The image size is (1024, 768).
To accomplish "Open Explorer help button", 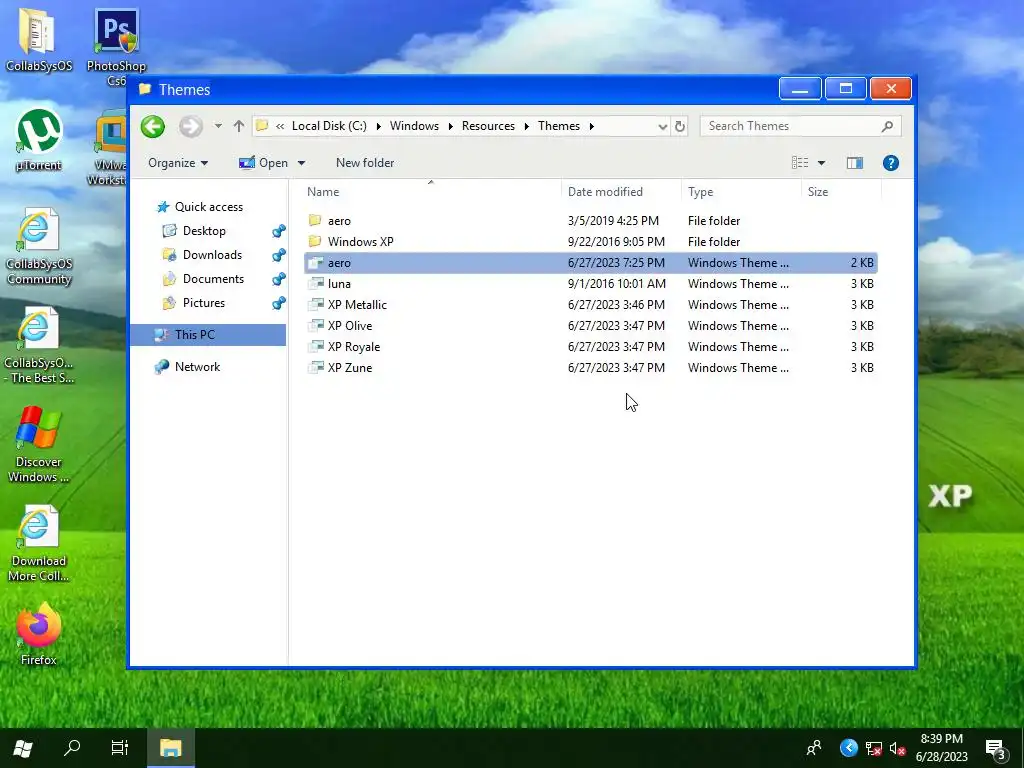I will (x=891, y=163).
